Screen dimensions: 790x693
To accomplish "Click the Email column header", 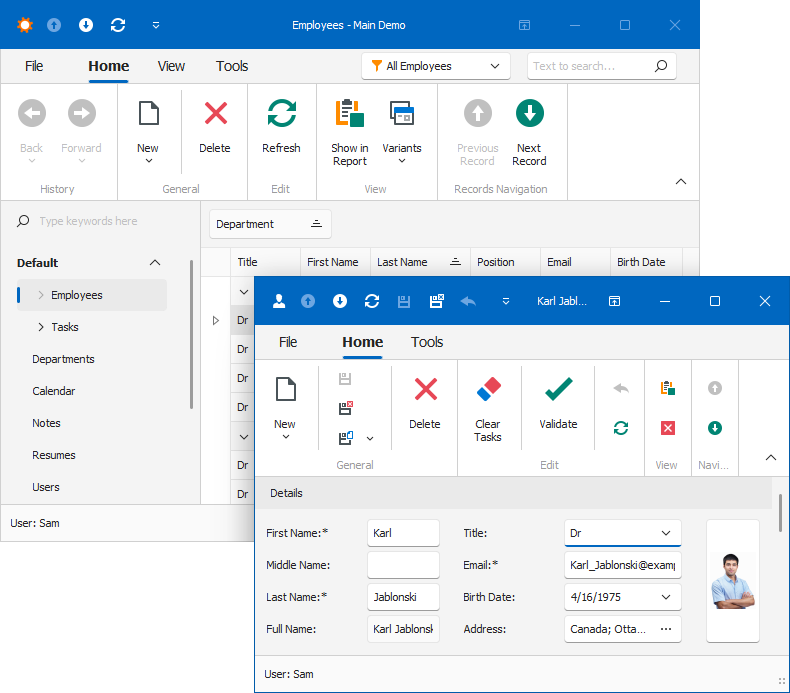I will pos(575,262).
